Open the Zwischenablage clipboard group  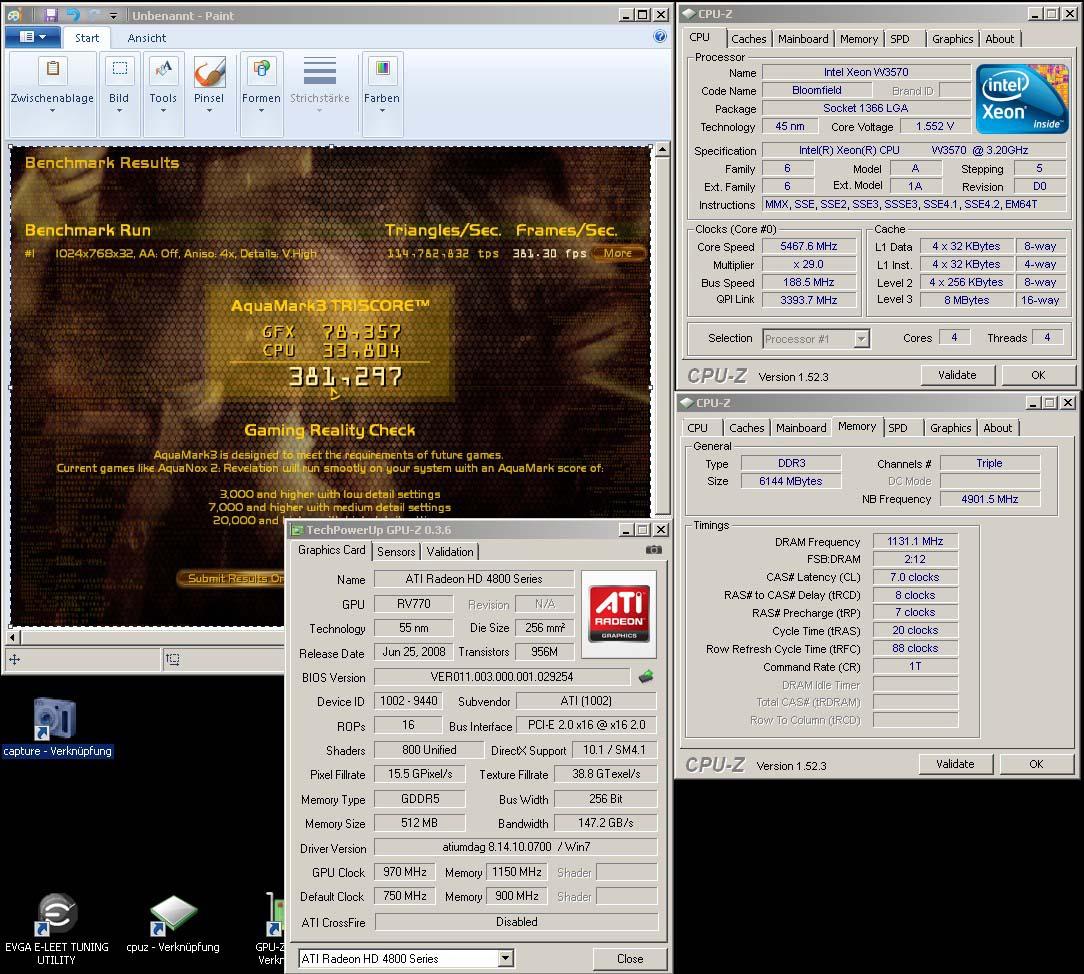coord(53,93)
